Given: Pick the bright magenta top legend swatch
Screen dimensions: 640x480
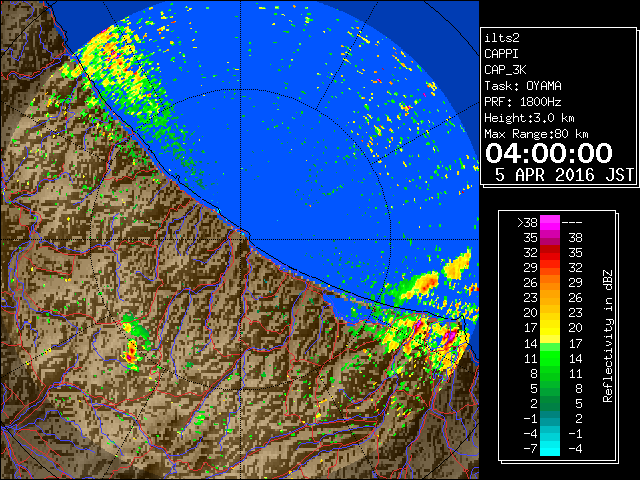Looking at the screenshot, I should coord(550,223).
